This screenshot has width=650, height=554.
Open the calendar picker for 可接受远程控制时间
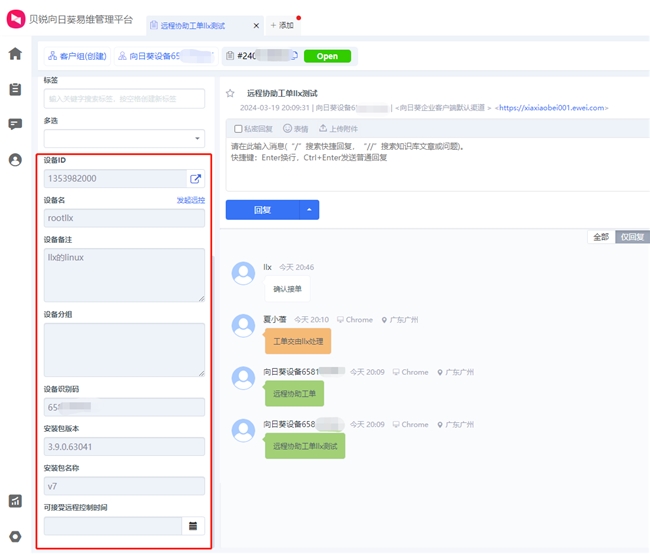[193, 526]
